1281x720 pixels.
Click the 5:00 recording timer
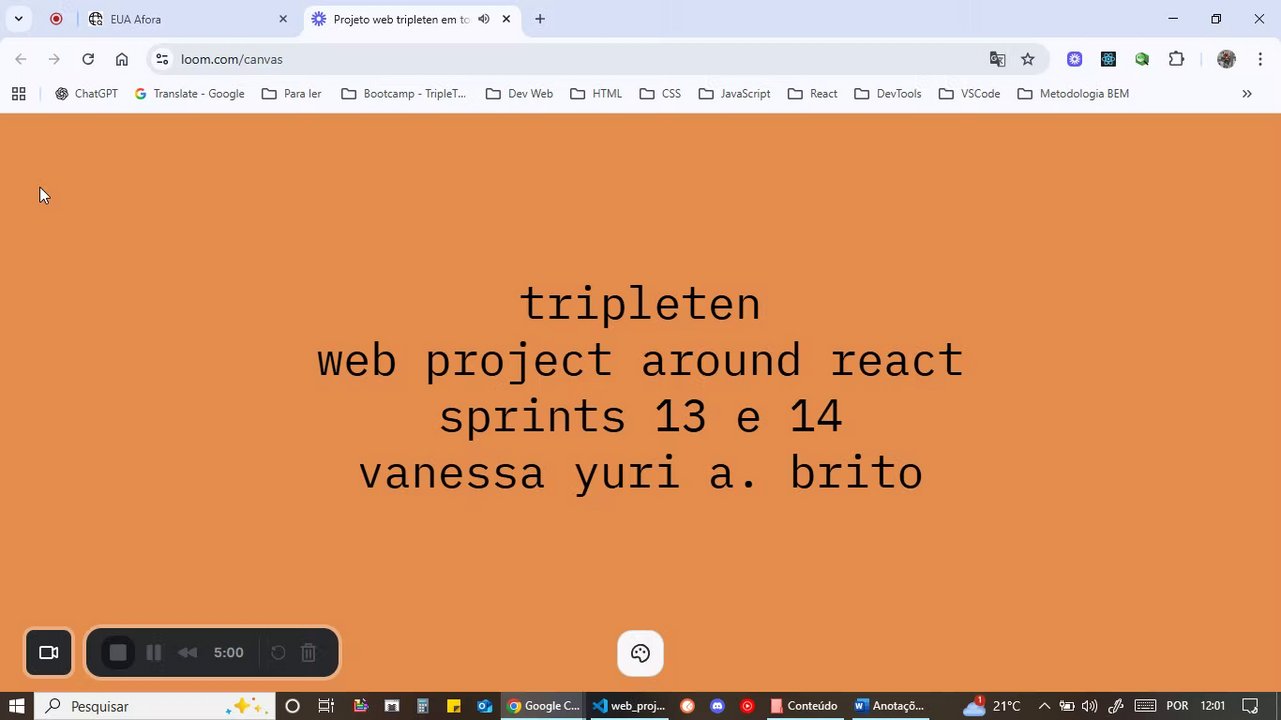pyautogui.click(x=228, y=653)
